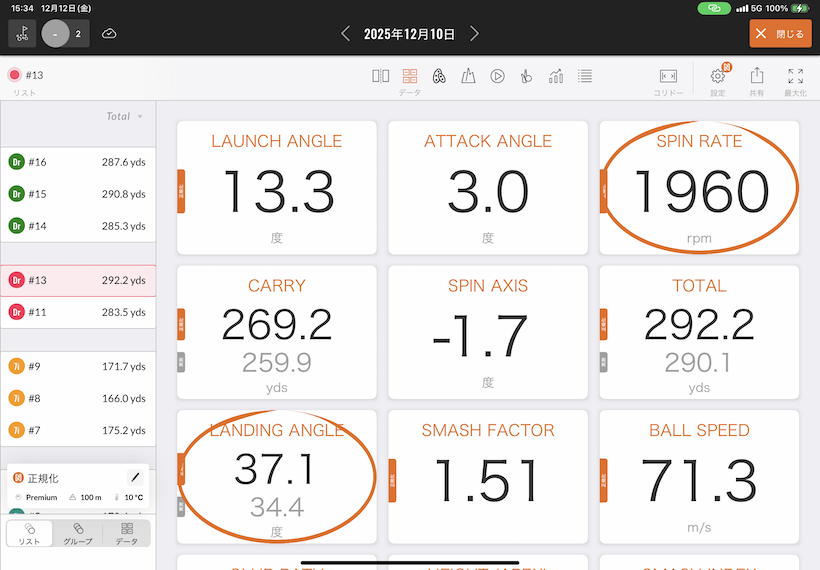Open the settings gear icon

[718, 76]
